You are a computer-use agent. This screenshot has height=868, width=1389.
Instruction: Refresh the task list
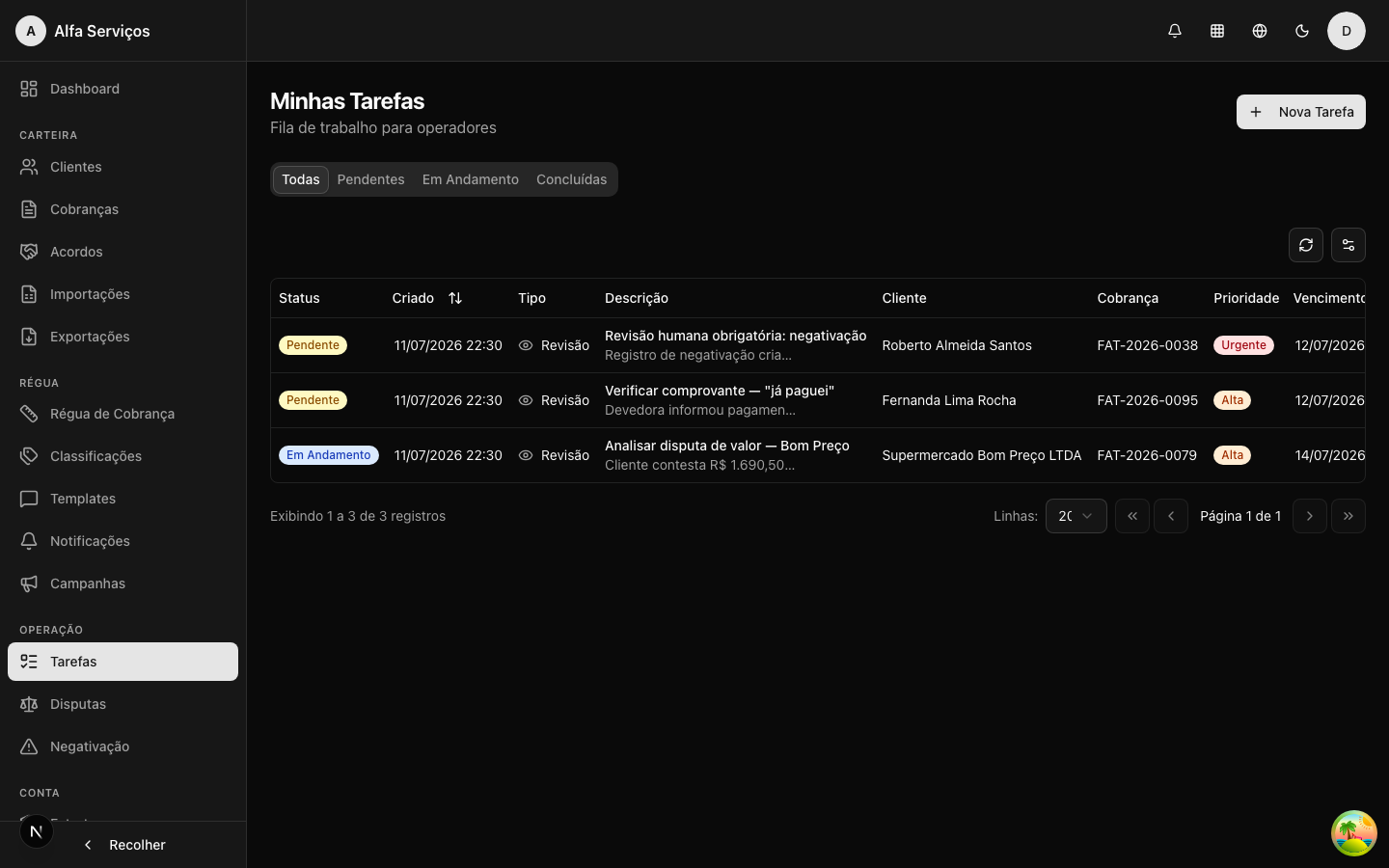[1306, 245]
